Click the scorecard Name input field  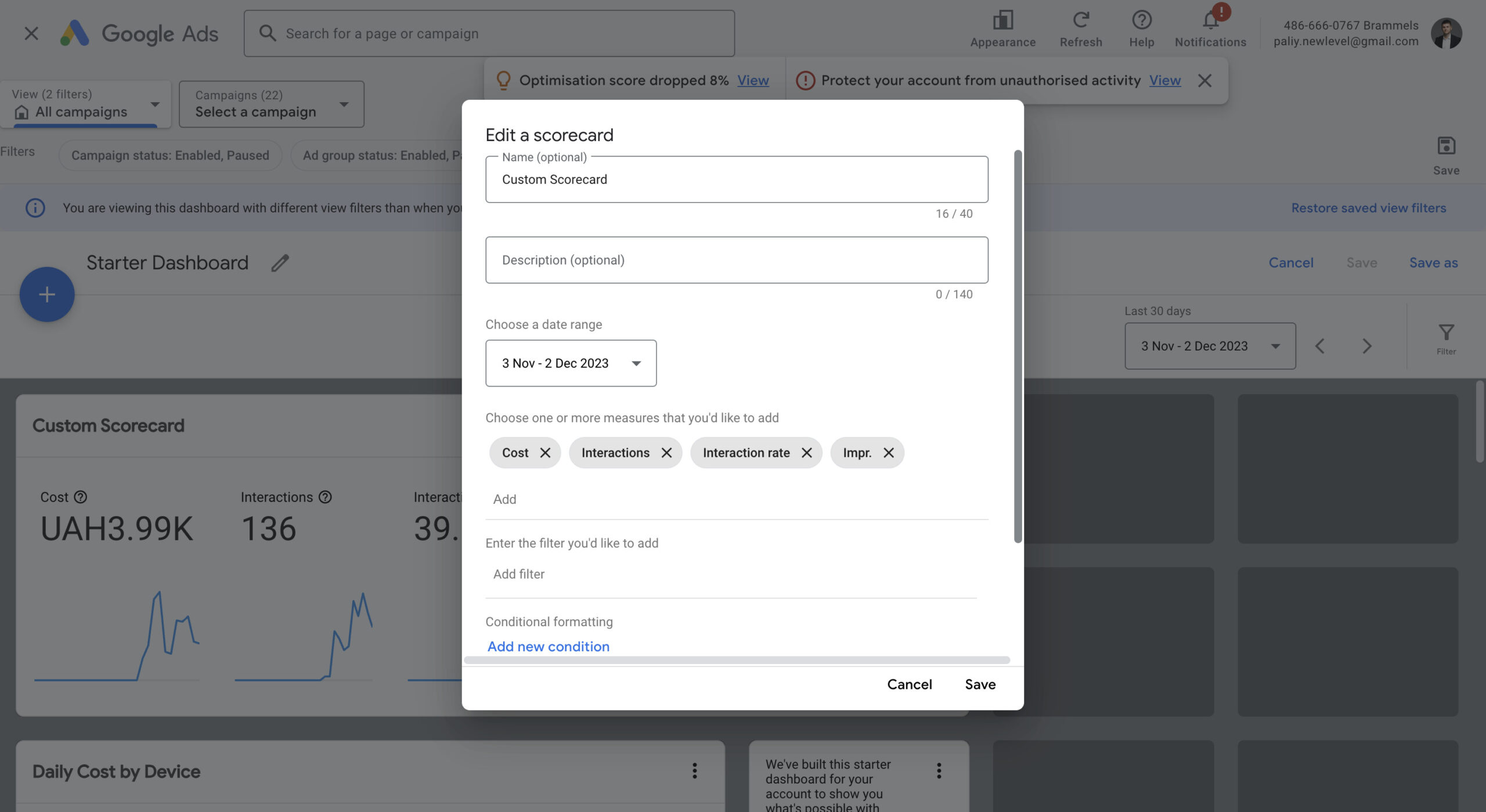tap(736, 180)
